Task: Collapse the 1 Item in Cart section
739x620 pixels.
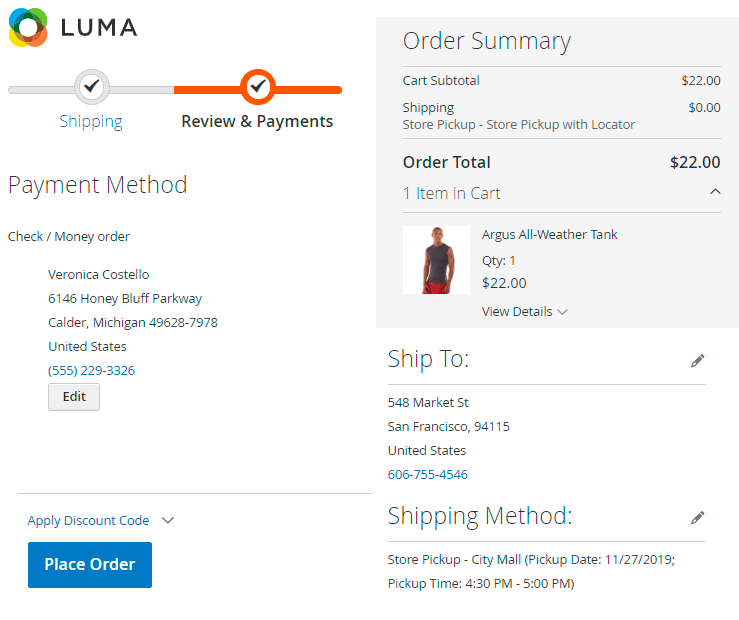Action: 714,192
